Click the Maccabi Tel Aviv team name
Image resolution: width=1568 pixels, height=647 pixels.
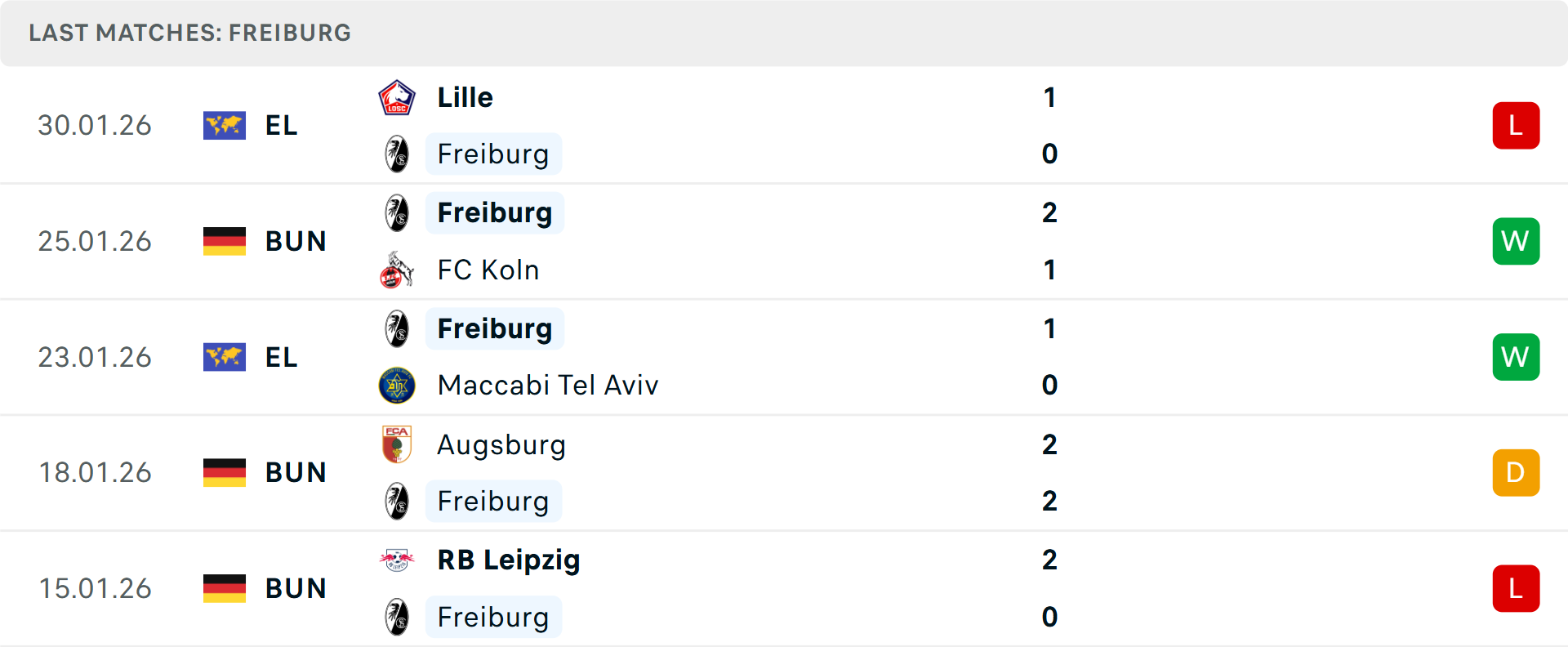coord(547,385)
